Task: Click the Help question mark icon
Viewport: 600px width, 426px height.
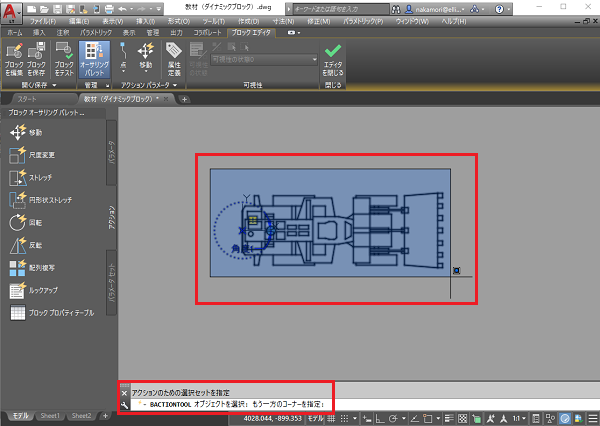Action: (499, 9)
